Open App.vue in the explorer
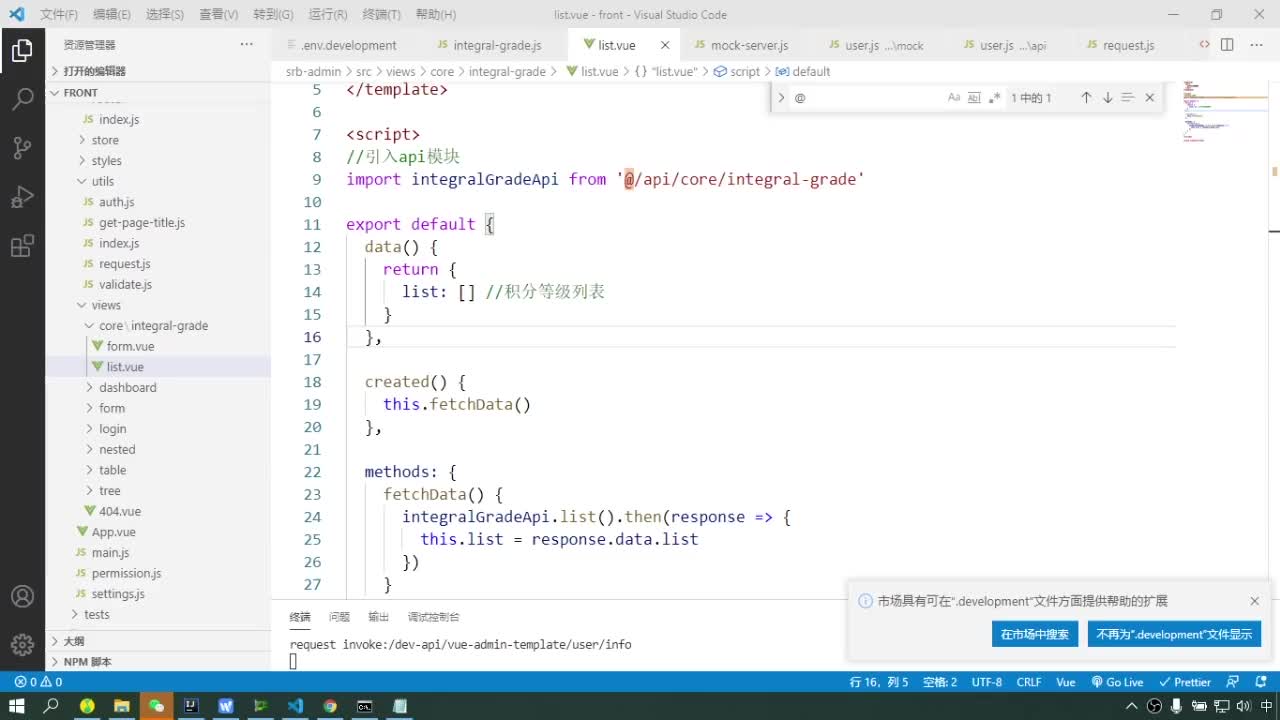This screenshot has height=720, width=1280. click(x=158, y=532)
